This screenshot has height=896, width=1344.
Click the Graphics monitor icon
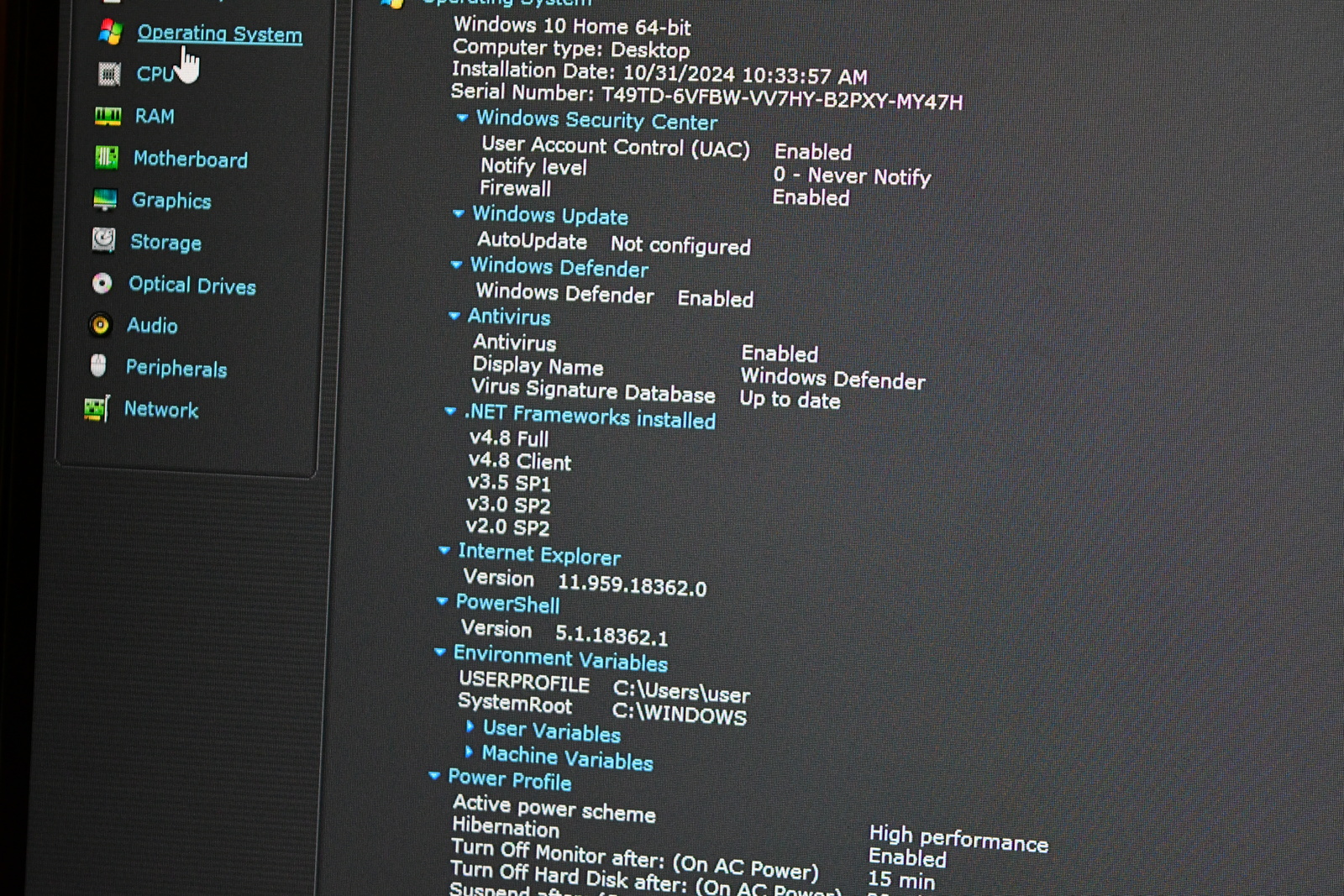click(x=105, y=199)
